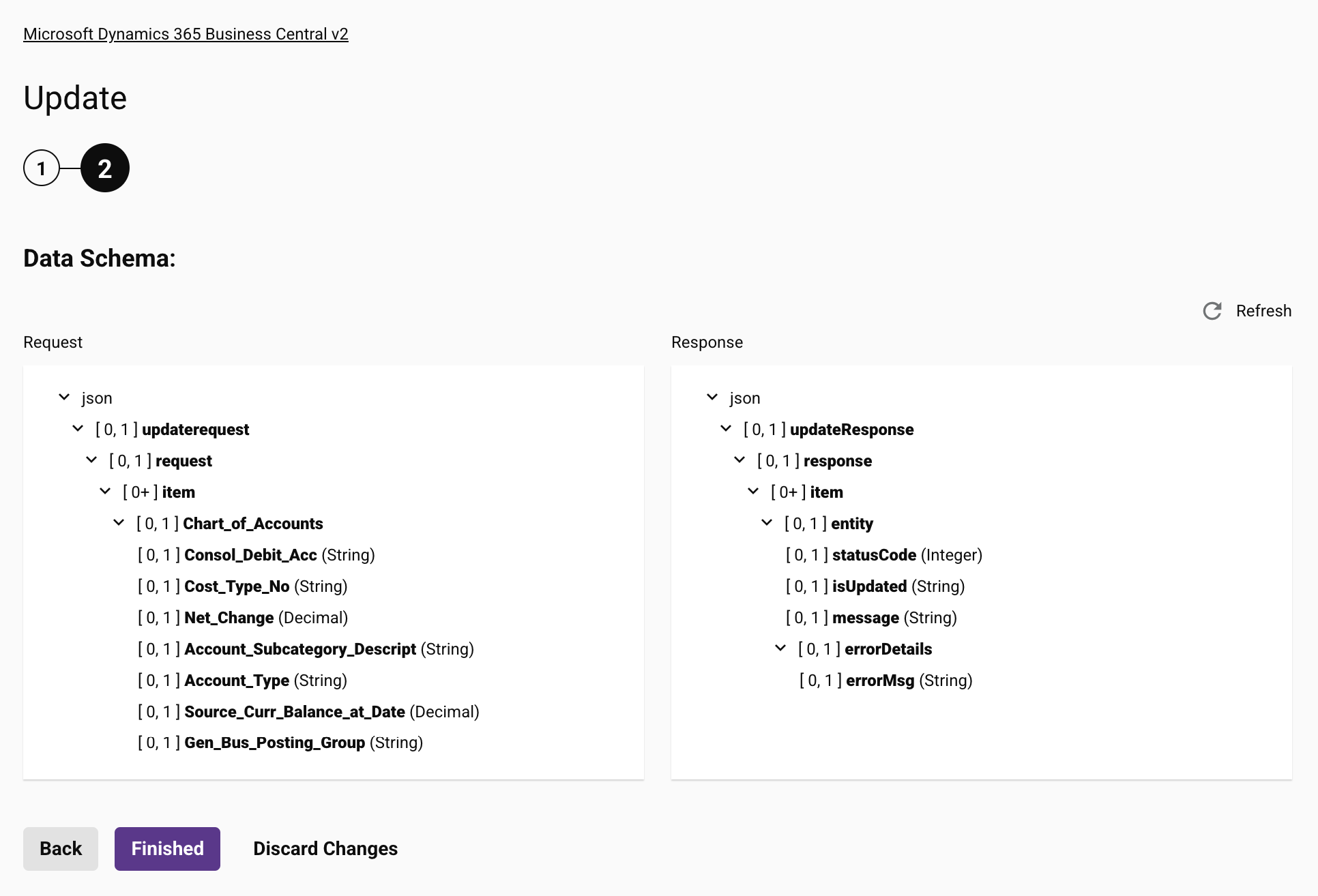Select the Cost_Type_No field
The image size is (1318, 896).
243,586
